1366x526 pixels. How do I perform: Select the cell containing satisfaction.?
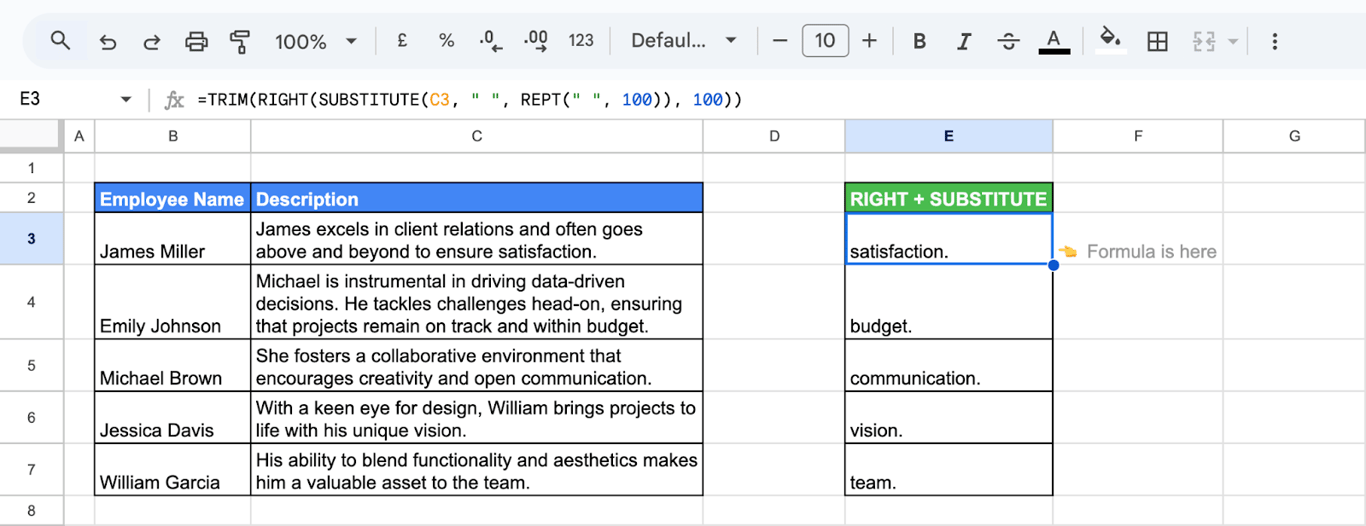pos(949,239)
